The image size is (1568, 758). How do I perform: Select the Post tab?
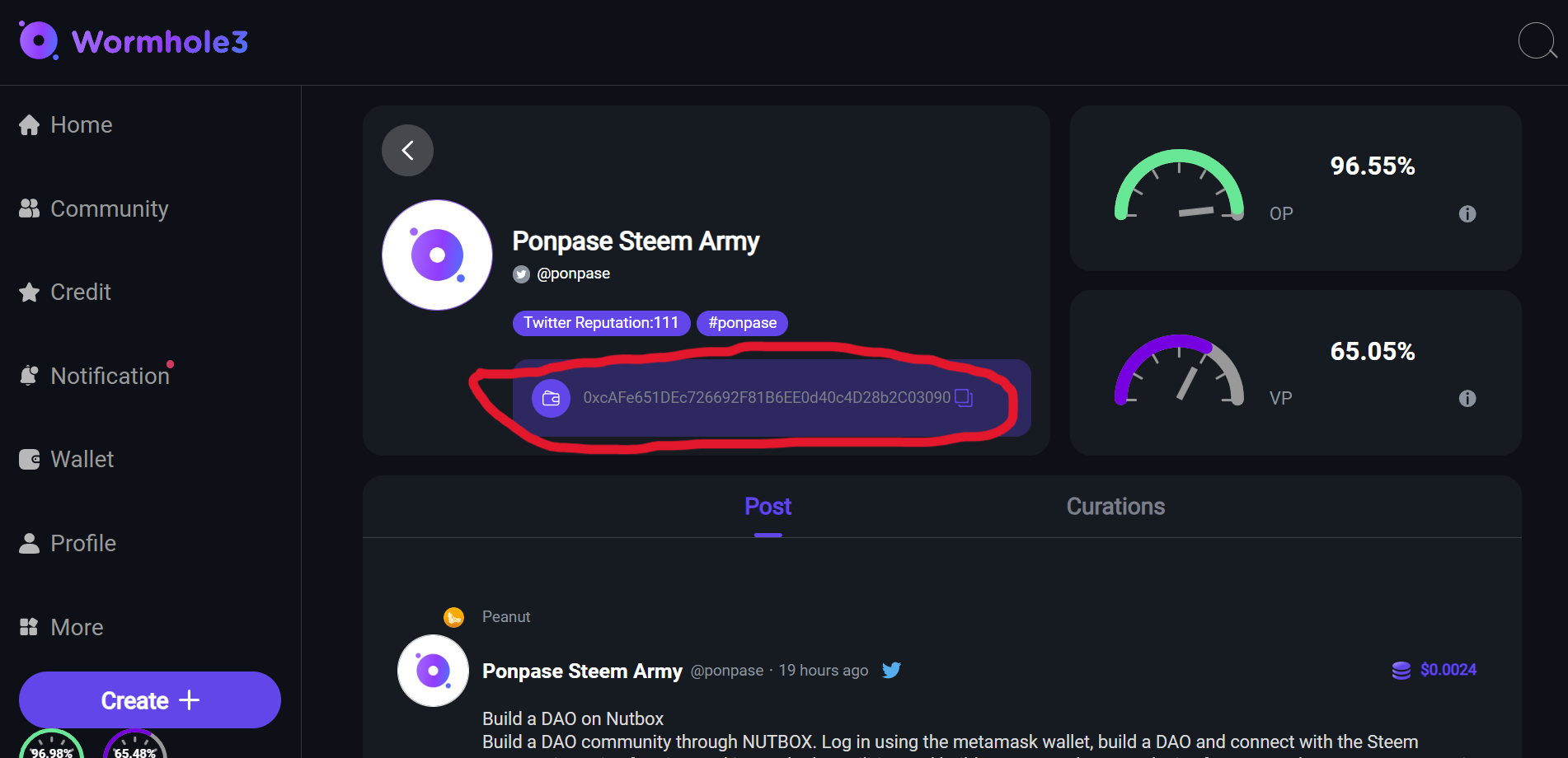768,506
